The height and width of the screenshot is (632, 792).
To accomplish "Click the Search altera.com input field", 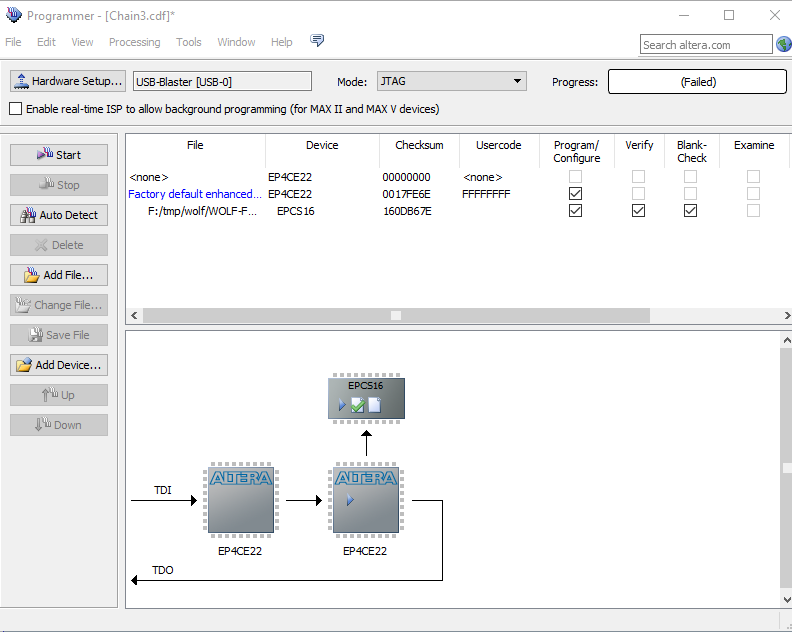I will click(706, 44).
